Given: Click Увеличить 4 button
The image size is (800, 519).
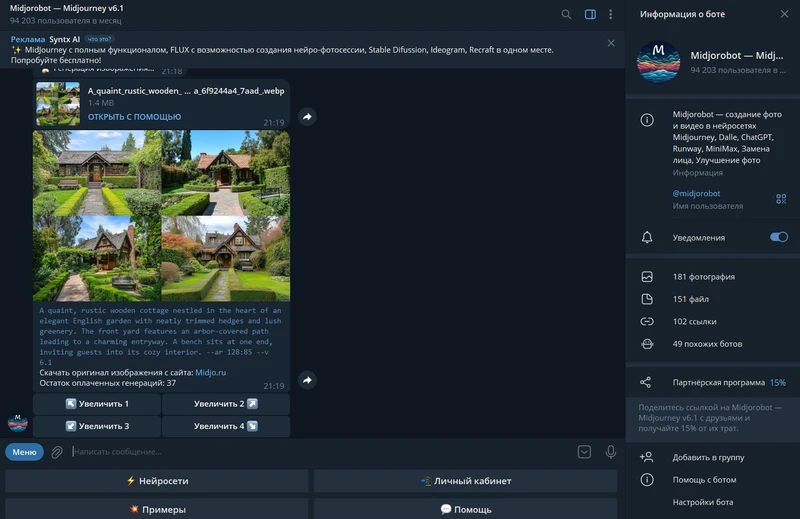Looking at the screenshot, I should [x=226, y=426].
